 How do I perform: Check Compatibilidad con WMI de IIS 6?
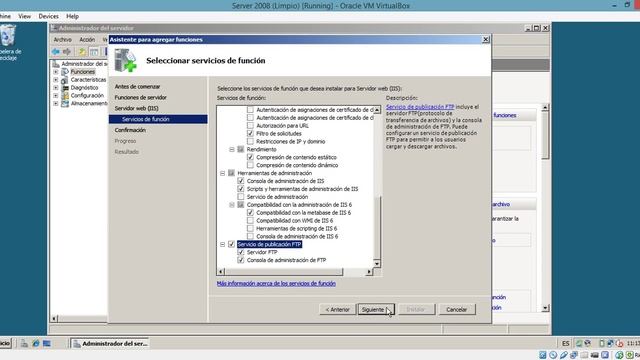click(x=250, y=220)
